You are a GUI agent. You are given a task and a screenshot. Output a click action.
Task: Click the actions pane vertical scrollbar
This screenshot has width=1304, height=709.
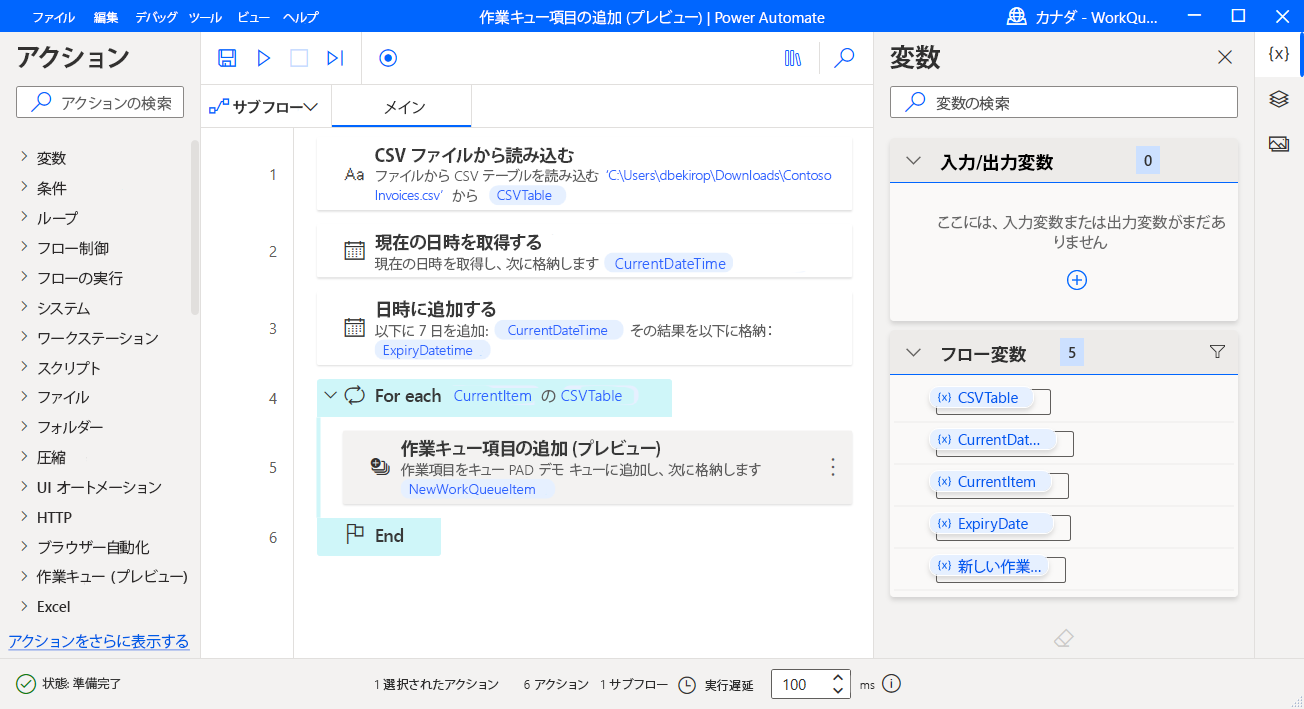[195, 227]
